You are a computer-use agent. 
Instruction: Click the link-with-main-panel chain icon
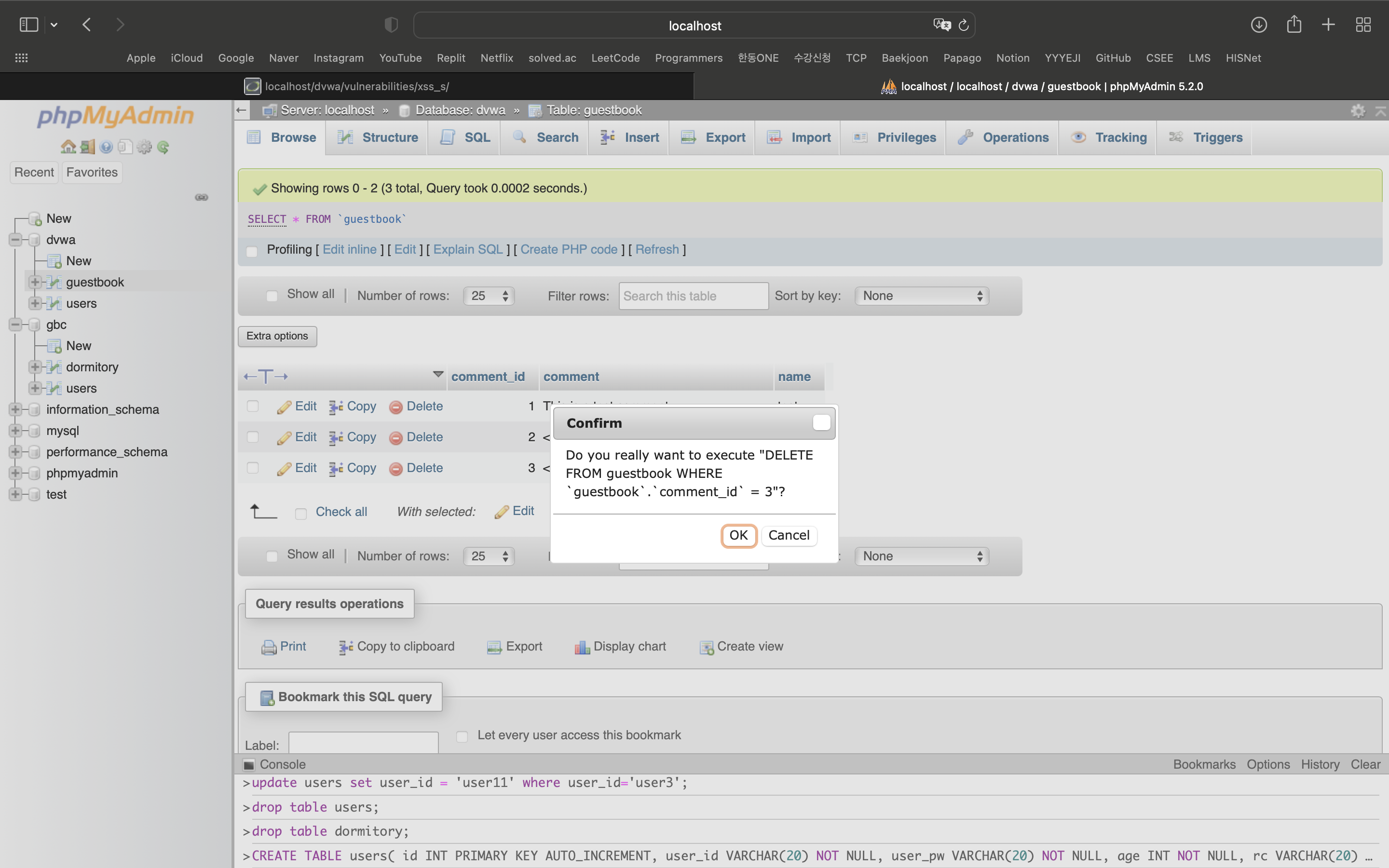click(x=202, y=197)
